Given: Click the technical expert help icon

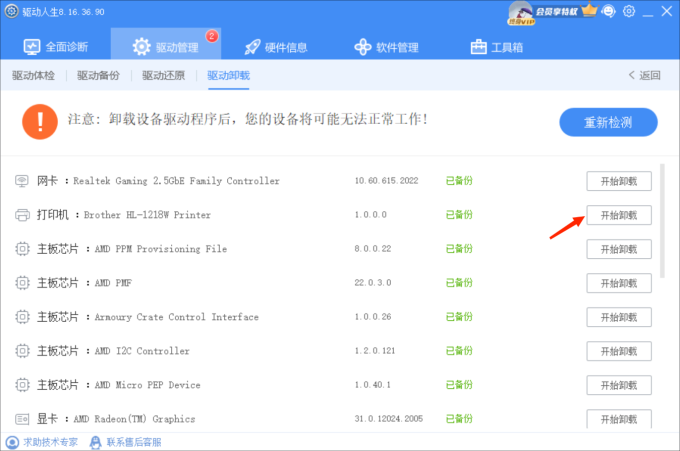Looking at the screenshot, I should [12, 442].
